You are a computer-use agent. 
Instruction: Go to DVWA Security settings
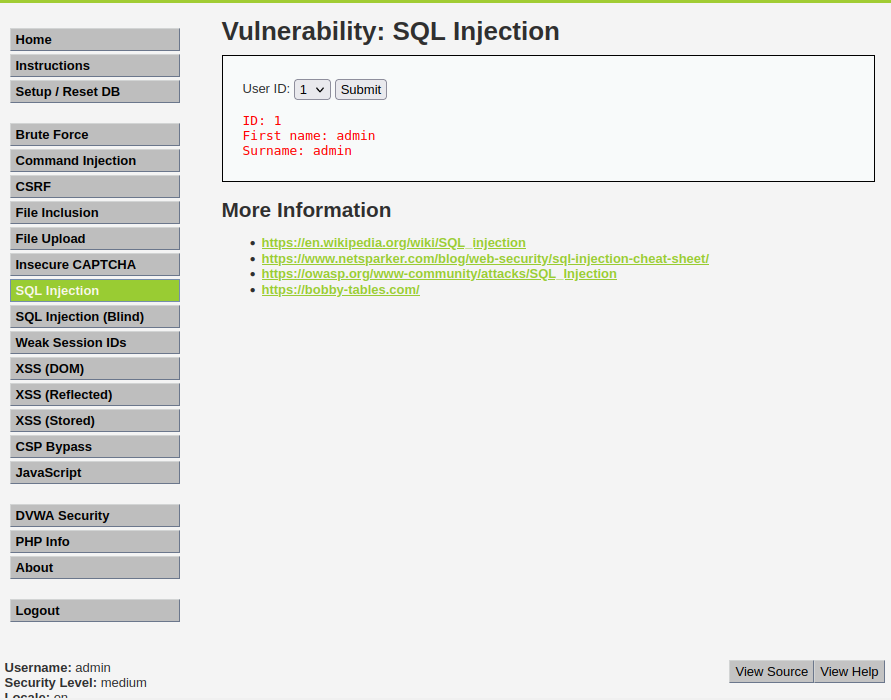click(x=94, y=515)
